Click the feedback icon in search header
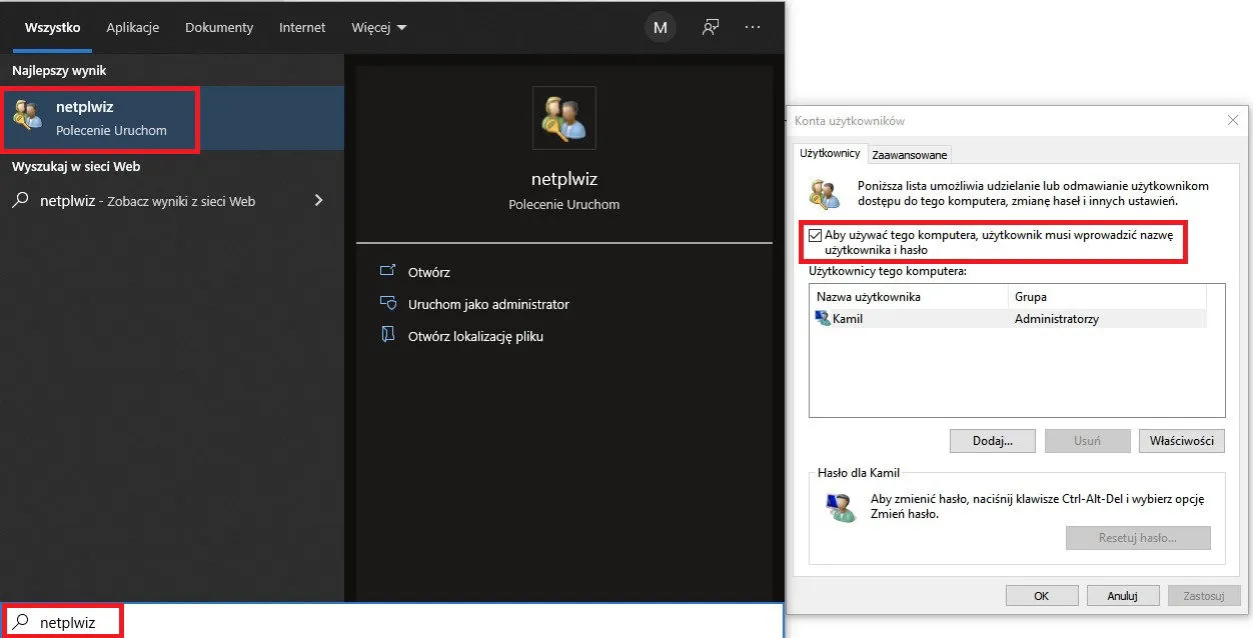Viewport: 1253px width, 638px height. click(x=710, y=28)
